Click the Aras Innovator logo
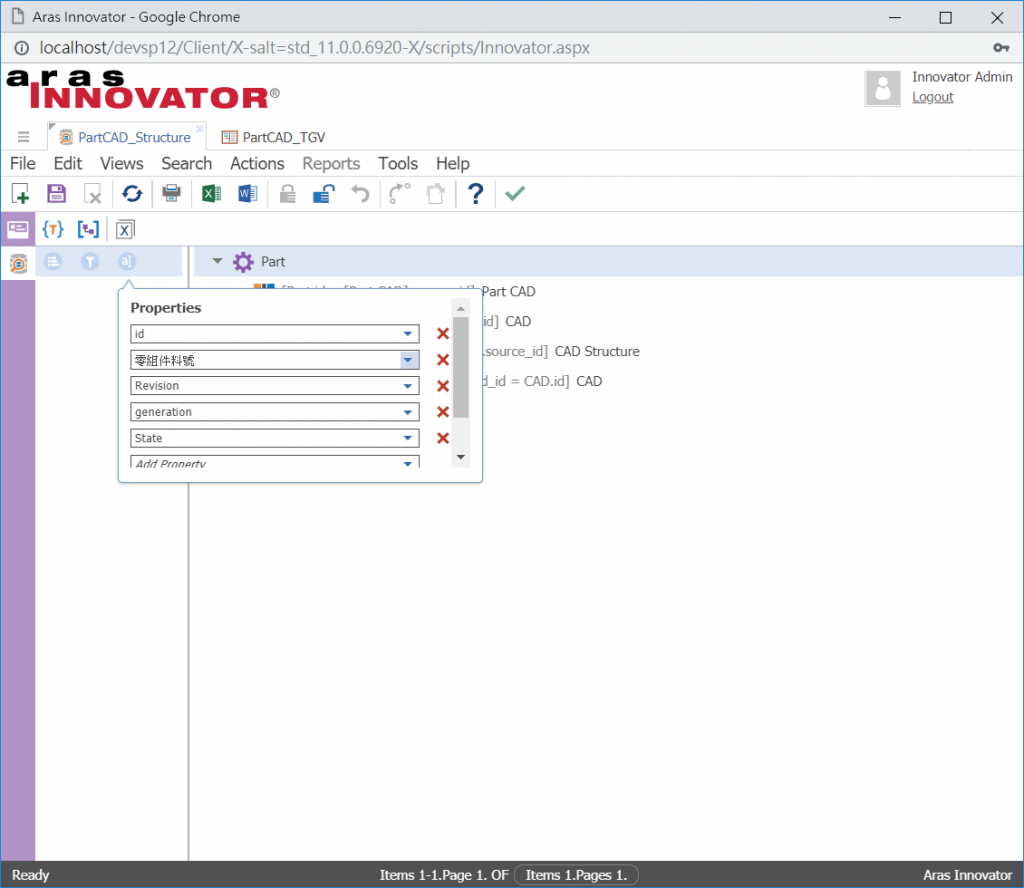1024x888 pixels. (142, 90)
